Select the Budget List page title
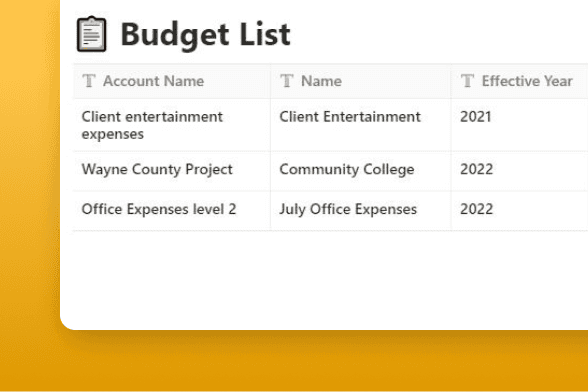This screenshot has height=392, width=588. (206, 35)
